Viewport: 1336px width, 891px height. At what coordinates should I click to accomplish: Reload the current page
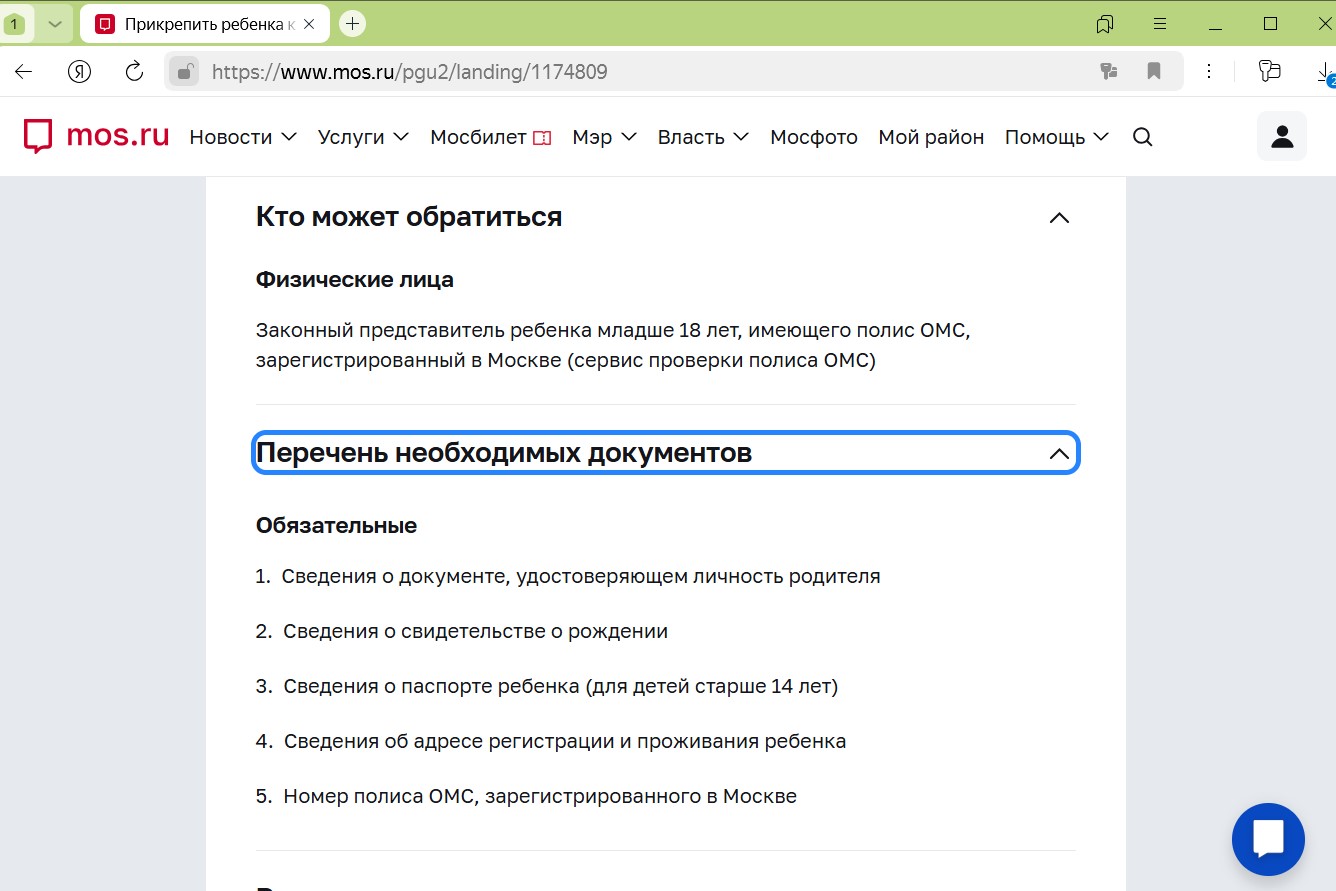134,71
